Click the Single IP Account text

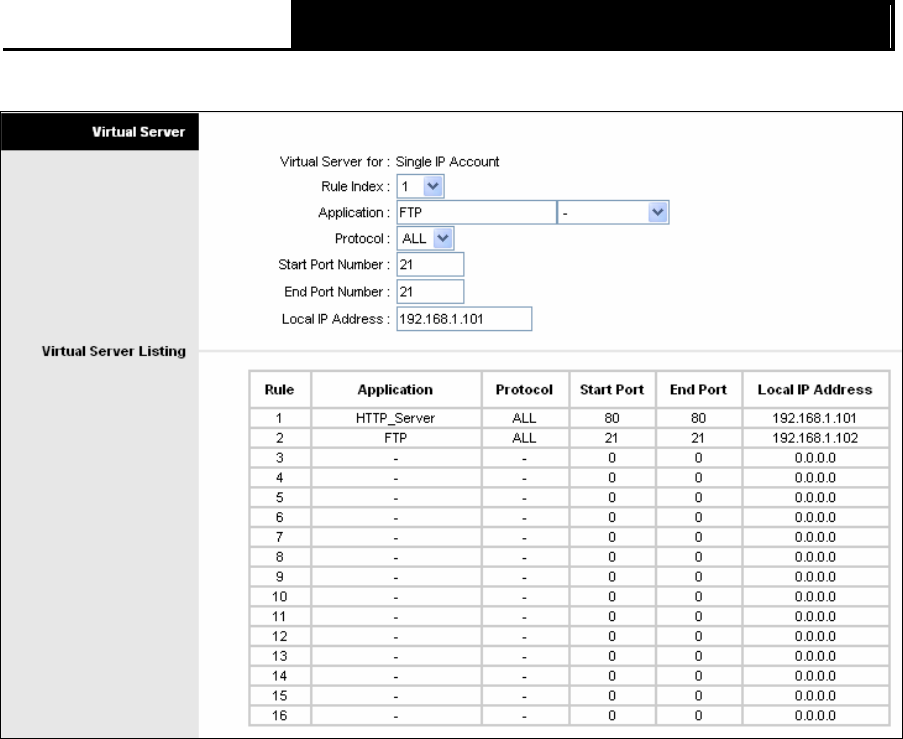pos(447,162)
